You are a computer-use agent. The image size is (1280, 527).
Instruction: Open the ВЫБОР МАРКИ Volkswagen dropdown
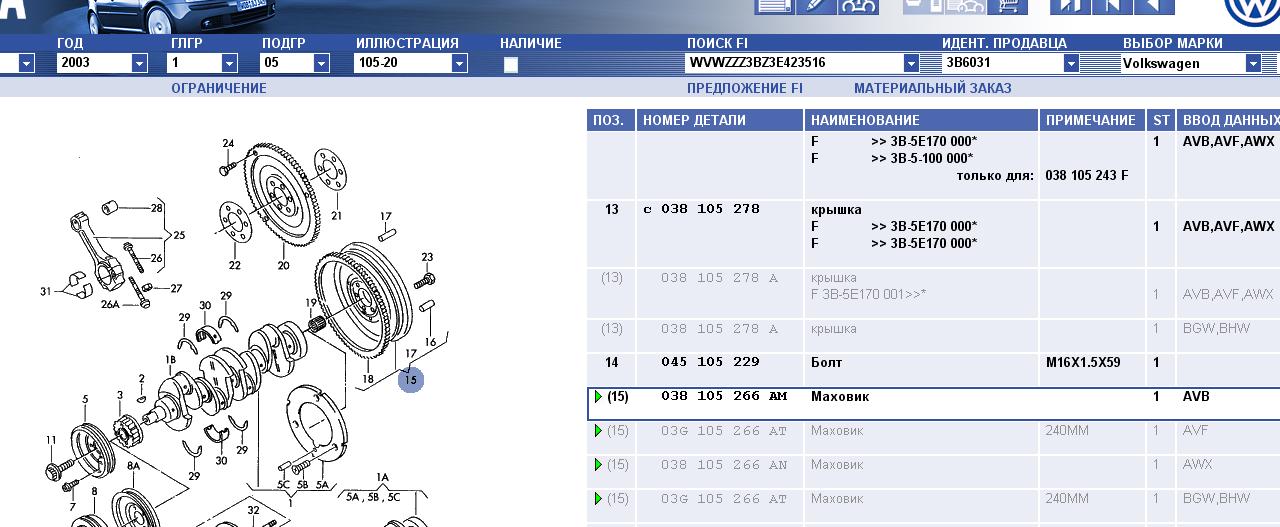coord(1253,63)
